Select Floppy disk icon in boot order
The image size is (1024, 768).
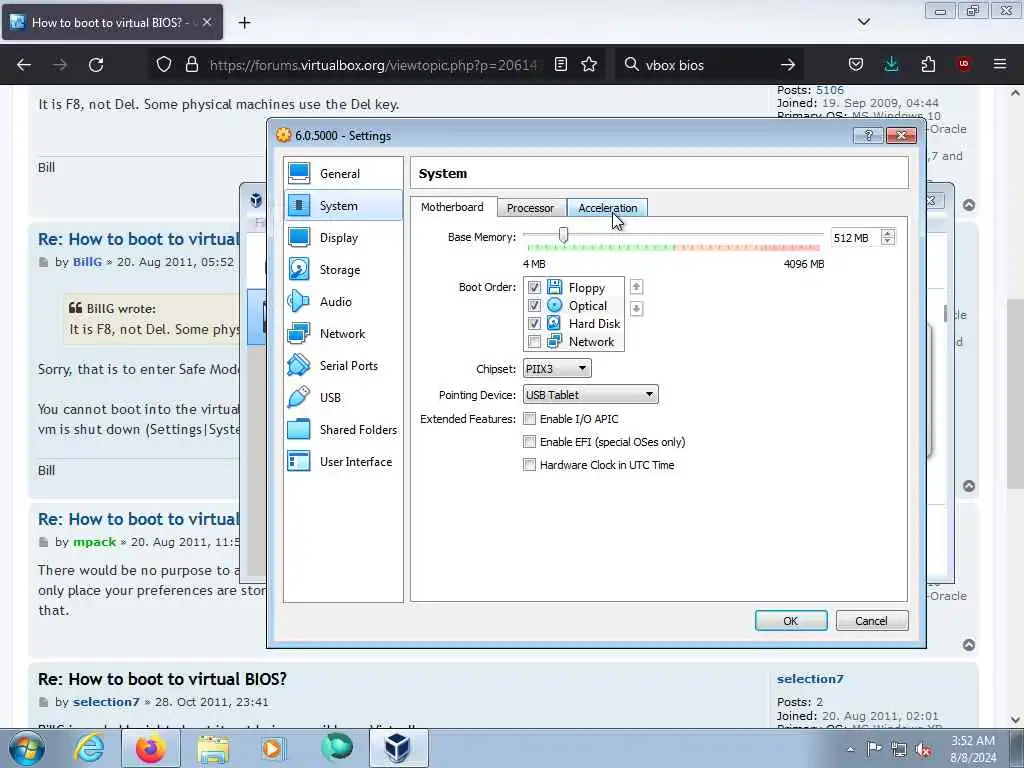click(x=554, y=287)
